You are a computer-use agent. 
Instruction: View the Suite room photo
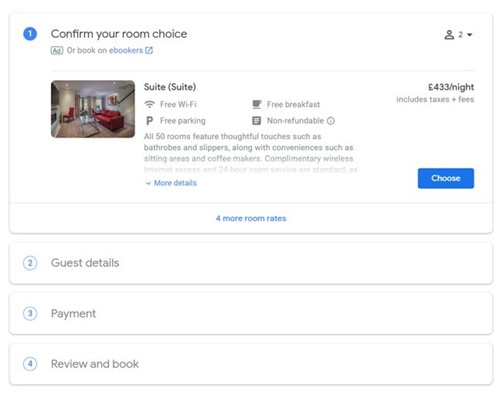pyautogui.click(x=93, y=109)
